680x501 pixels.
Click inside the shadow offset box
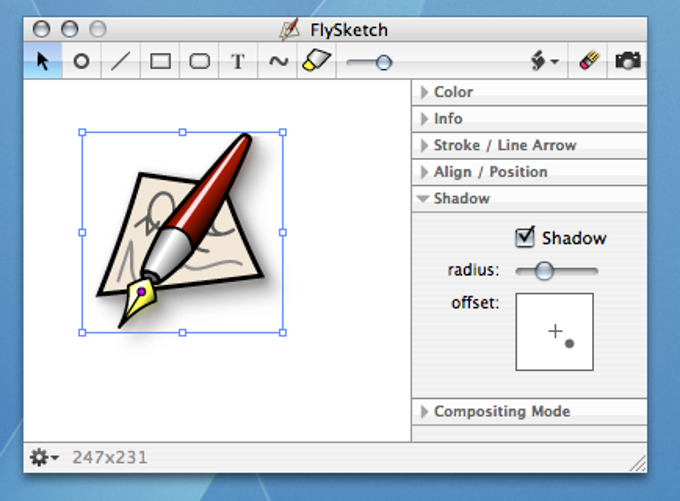554,332
